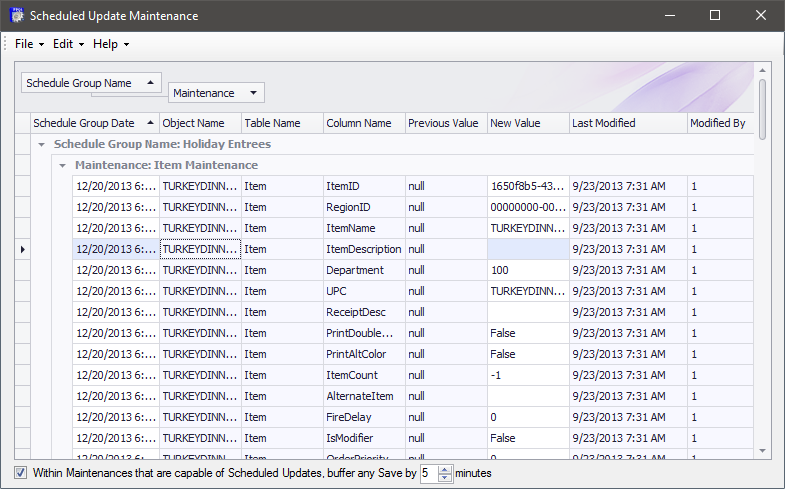Select the ItemName column name cell
The image size is (785, 489).
(x=364, y=228)
